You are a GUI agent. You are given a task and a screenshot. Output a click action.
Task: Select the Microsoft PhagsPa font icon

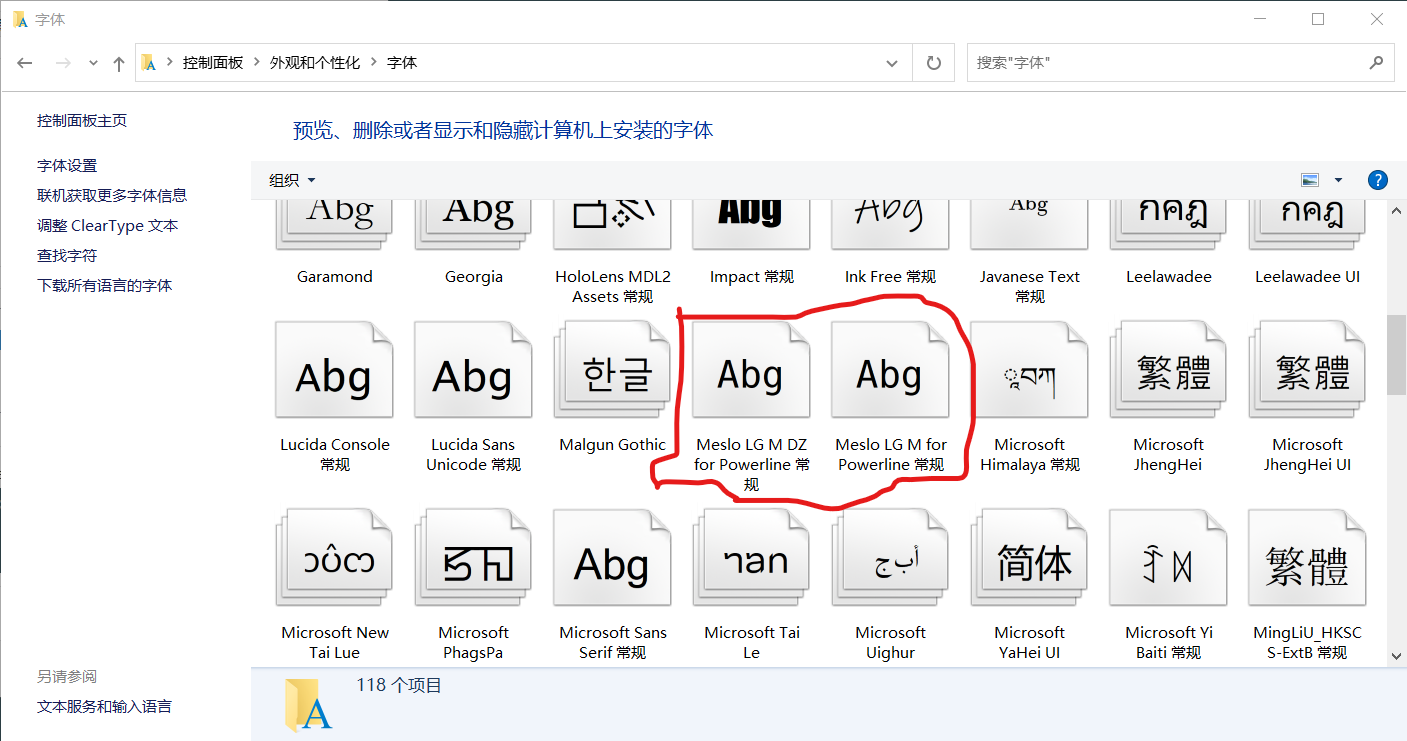[x=473, y=558]
